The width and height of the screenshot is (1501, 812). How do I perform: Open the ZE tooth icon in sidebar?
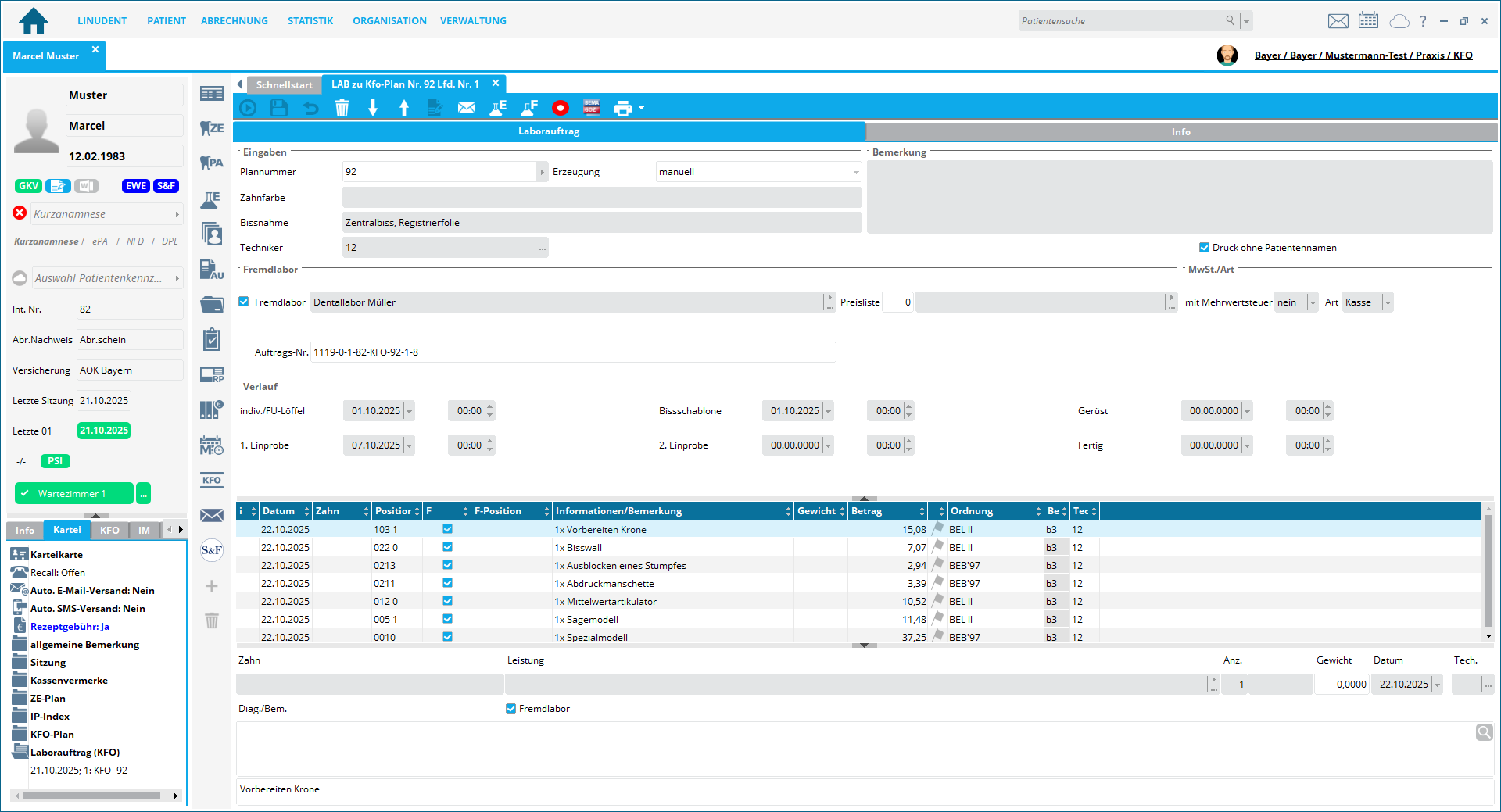[x=211, y=128]
